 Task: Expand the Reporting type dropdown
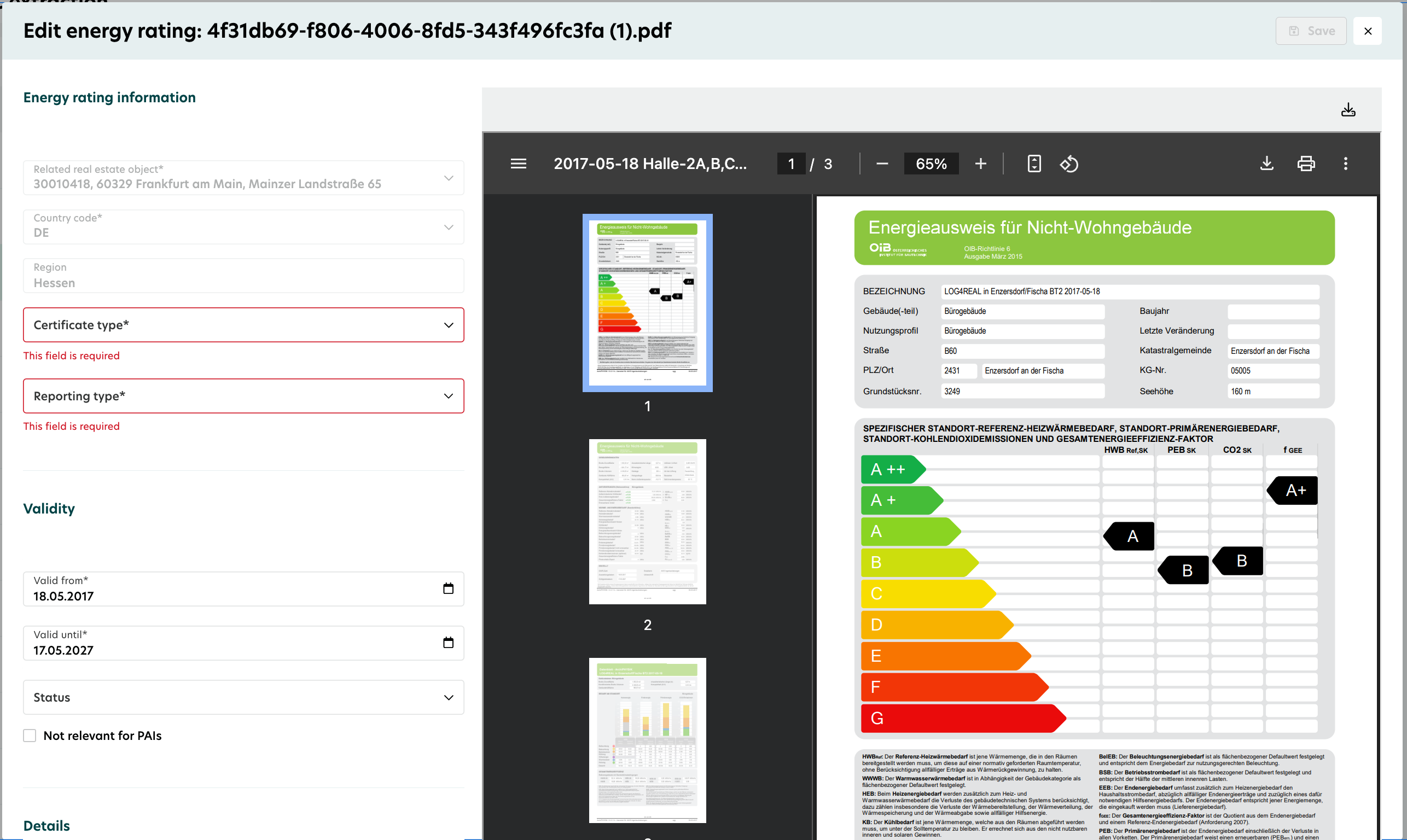pos(243,395)
